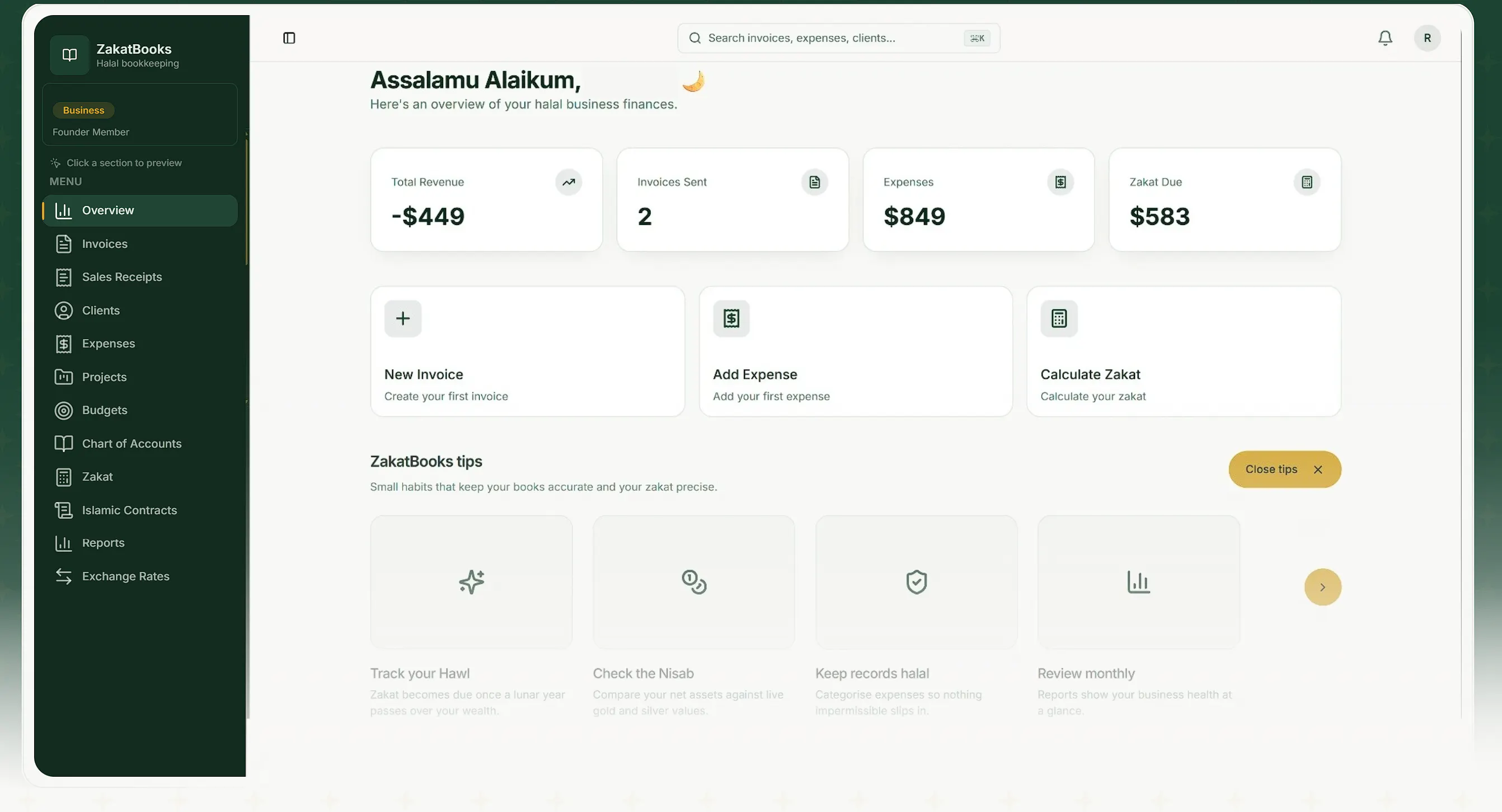View Reports from the sidebar
Viewport: 1502px width, 812px height.
pos(140,543)
